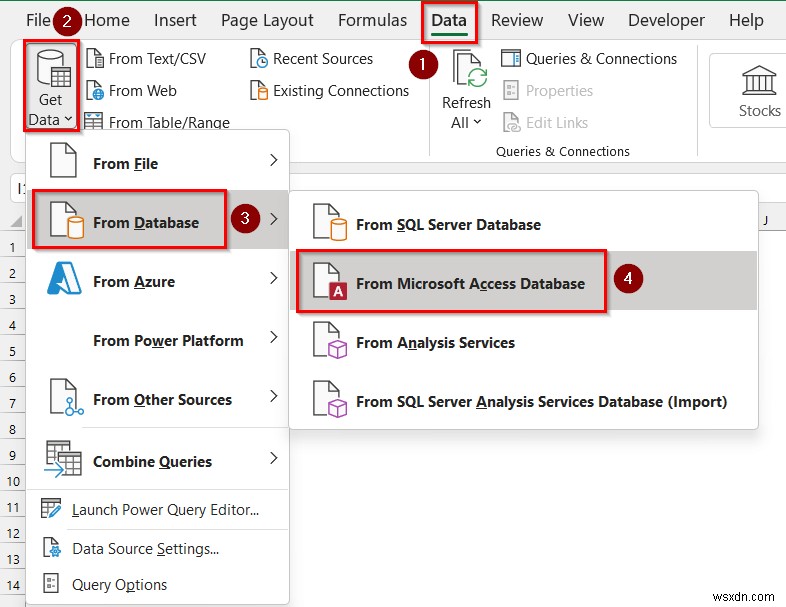This screenshot has height=607, width=786.
Task: Select row header 12
Action: pyautogui.click(x=13, y=533)
